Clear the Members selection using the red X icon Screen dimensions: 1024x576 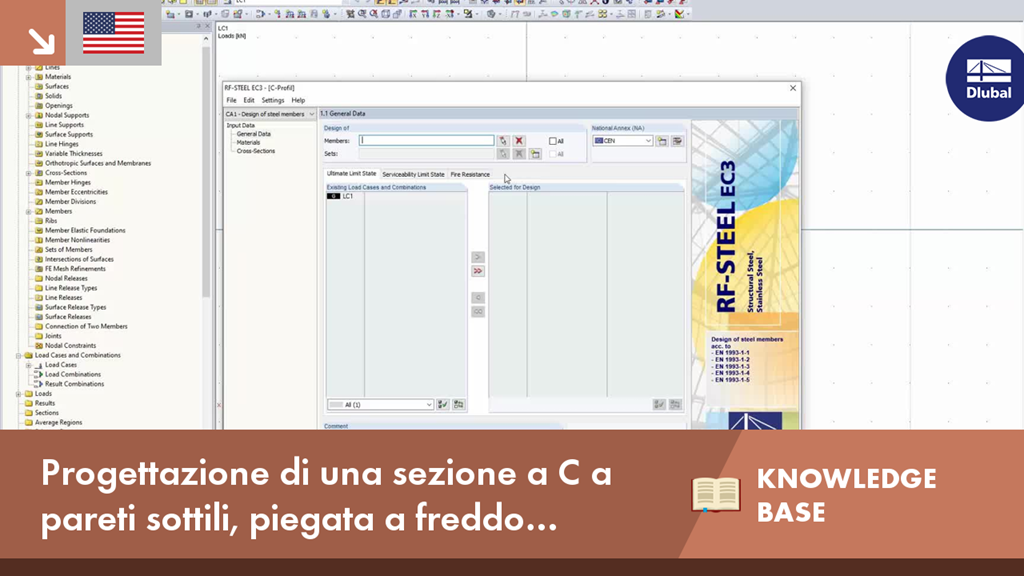(519, 141)
